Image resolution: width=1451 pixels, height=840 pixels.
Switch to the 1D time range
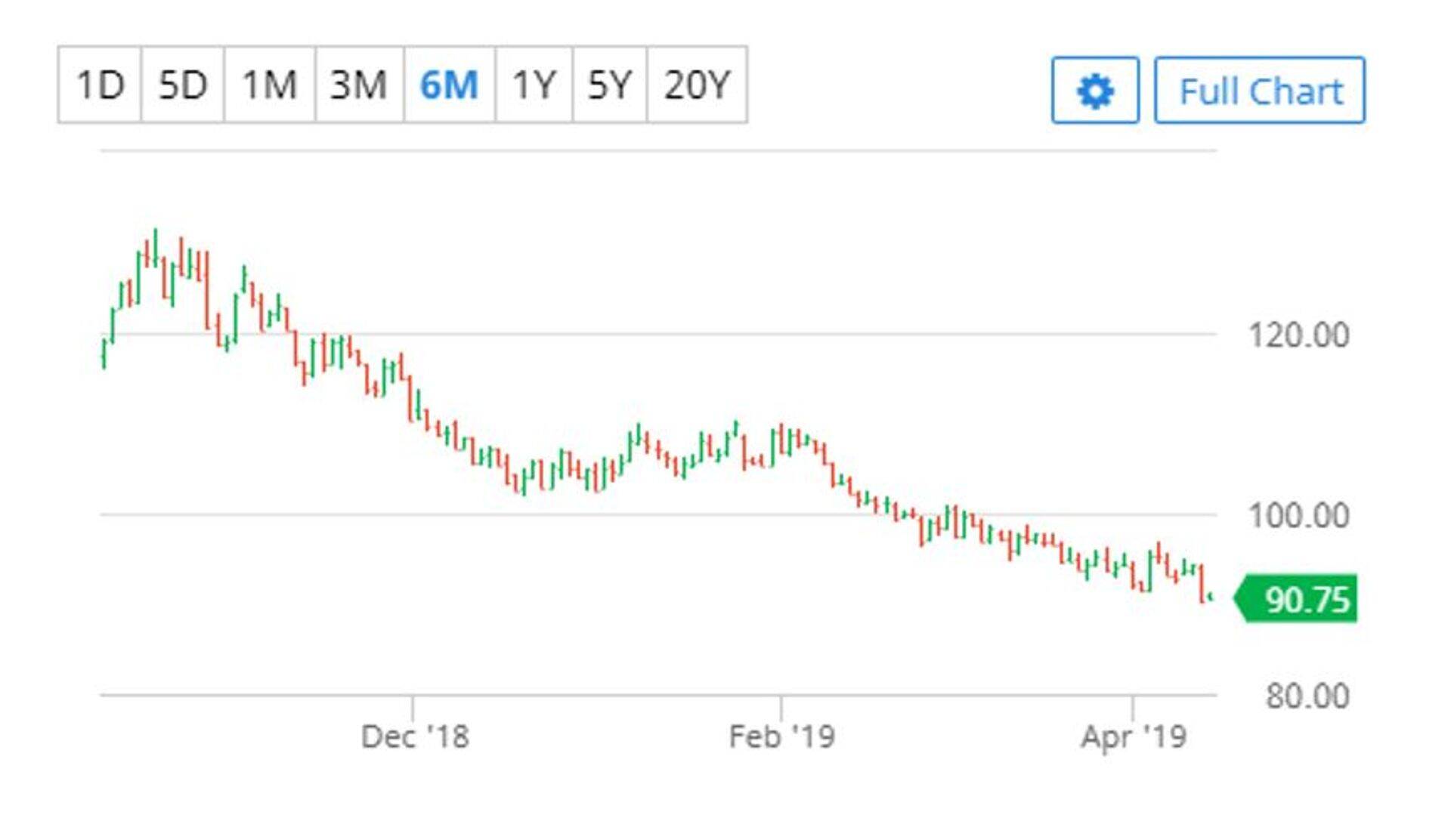point(100,85)
